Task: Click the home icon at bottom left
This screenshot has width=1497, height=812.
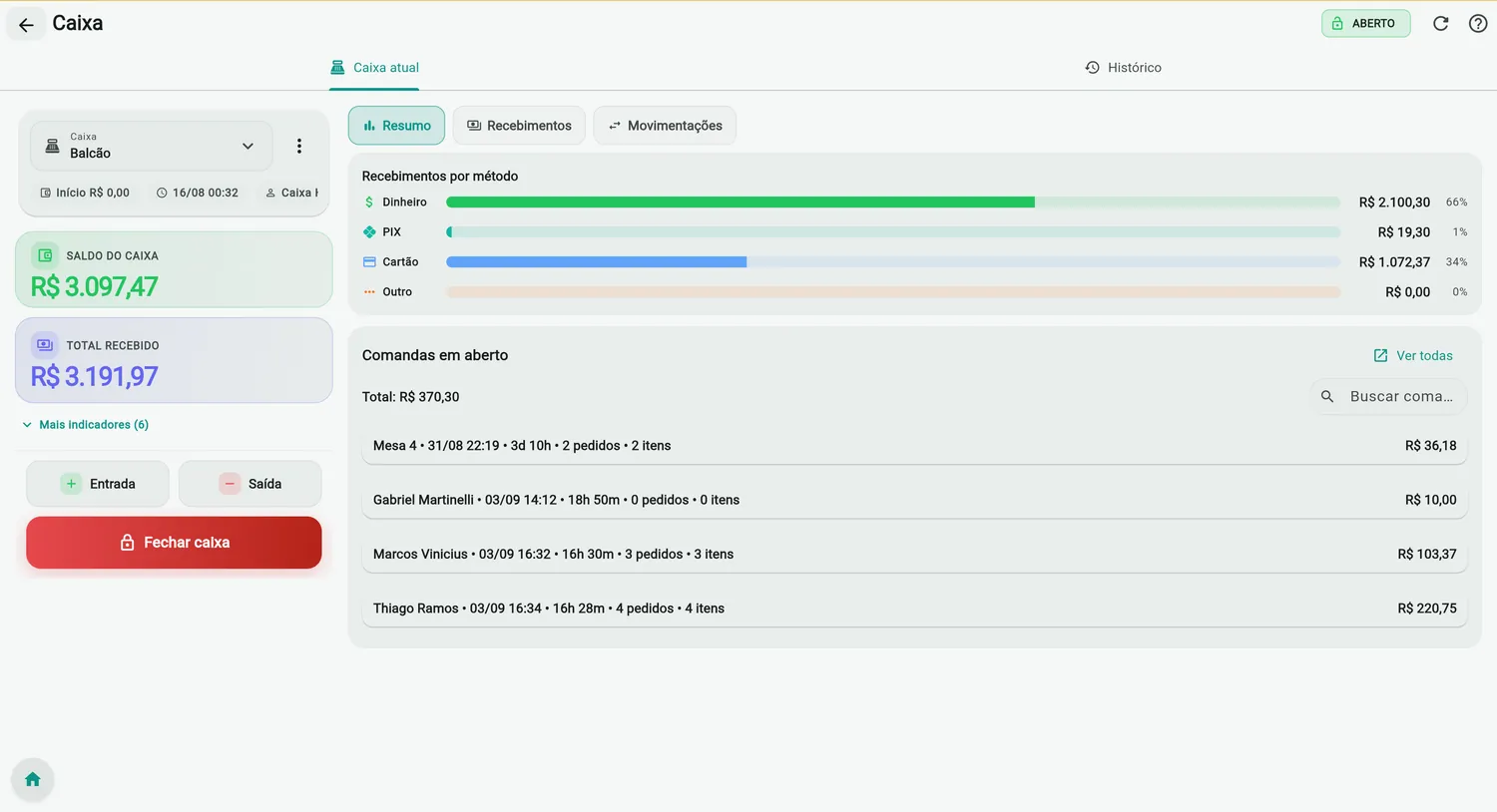Action: [x=32, y=779]
